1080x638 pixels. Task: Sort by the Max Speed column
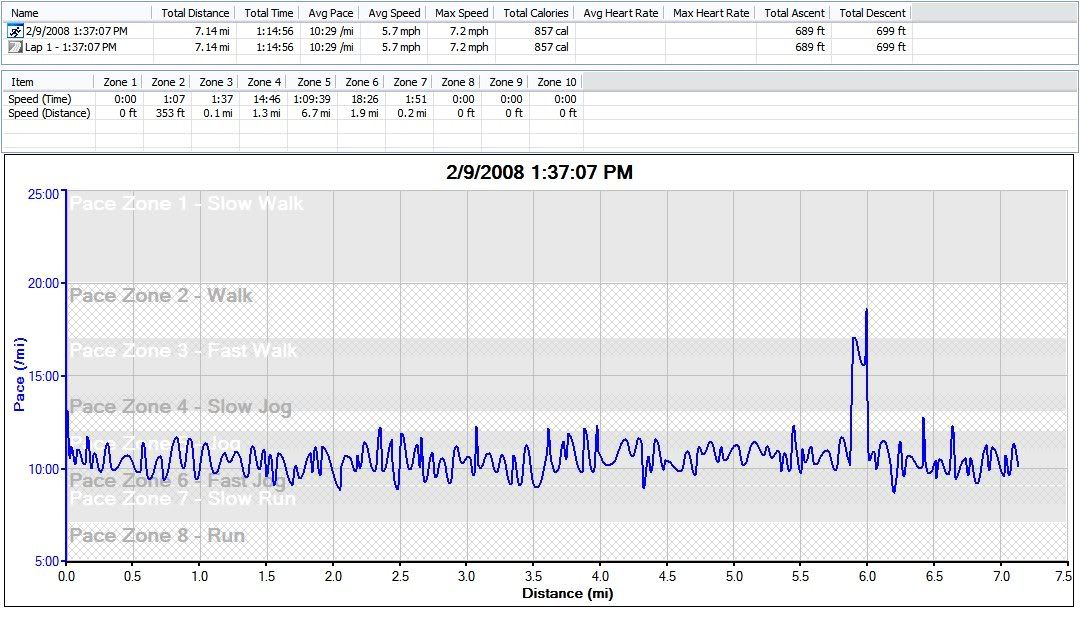click(x=462, y=13)
